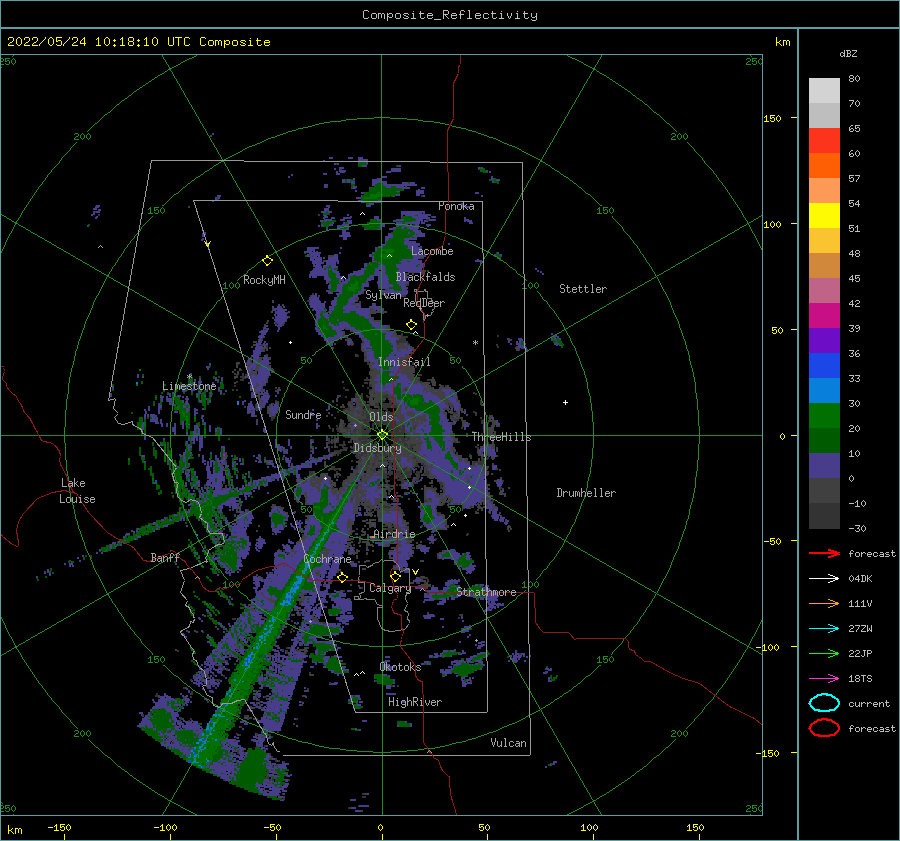900x841 pixels.
Task: Select the 51 dBZ yellow color swatch
Action: 824,215
